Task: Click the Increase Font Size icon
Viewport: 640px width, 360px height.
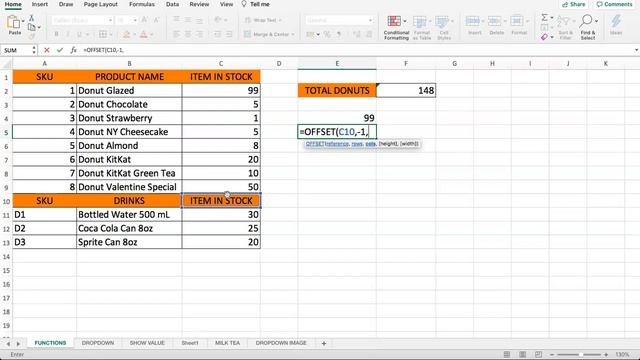Action: [144, 20]
